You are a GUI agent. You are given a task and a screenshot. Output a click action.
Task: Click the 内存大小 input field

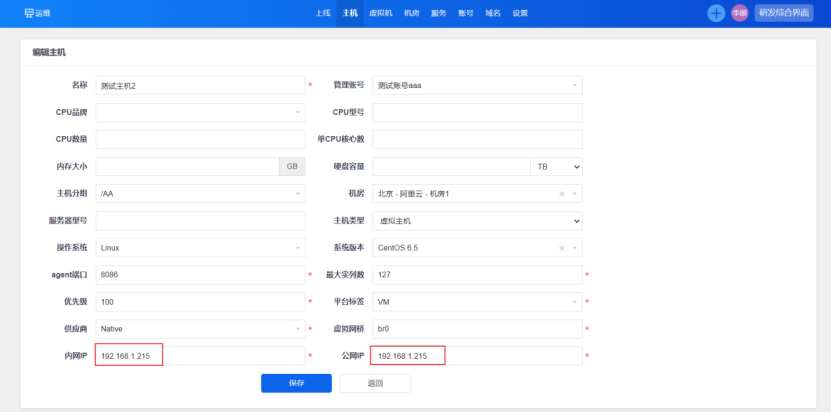pos(188,166)
